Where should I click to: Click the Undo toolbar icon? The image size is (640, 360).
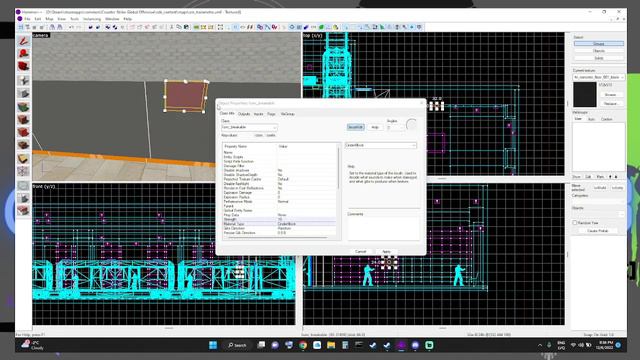tap(71, 27)
